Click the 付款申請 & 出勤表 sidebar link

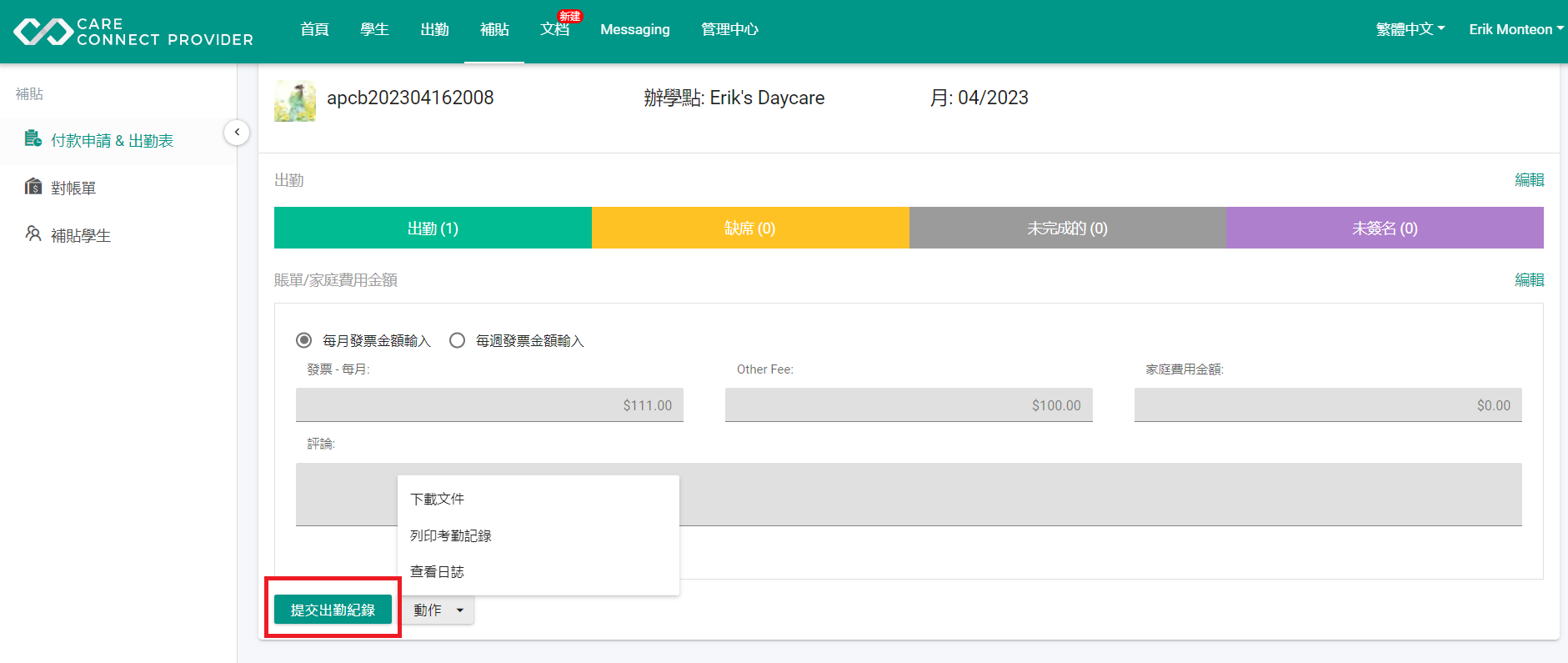coord(112,140)
